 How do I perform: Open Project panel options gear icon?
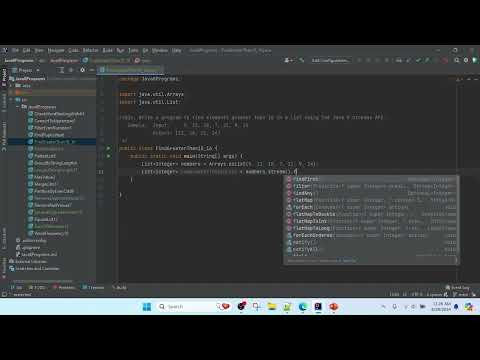[82, 70]
